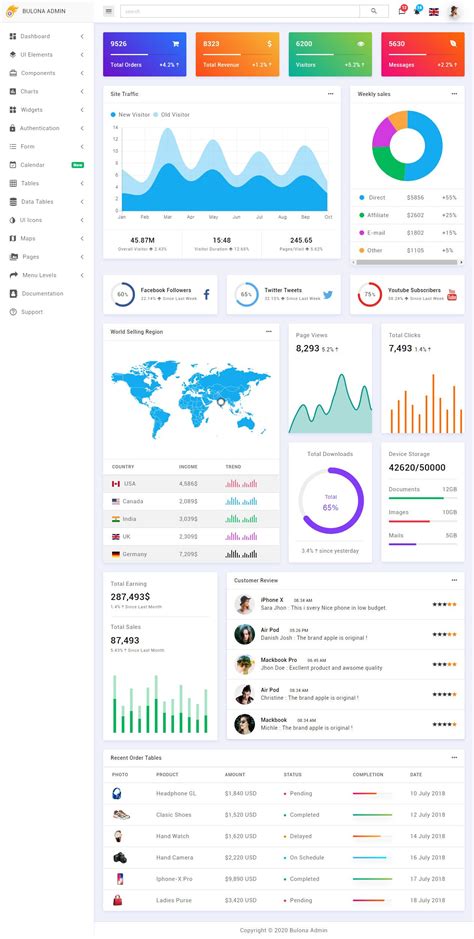Click the Data Tables database icon
474x939 pixels.
pyautogui.click(x=13, y=202)
